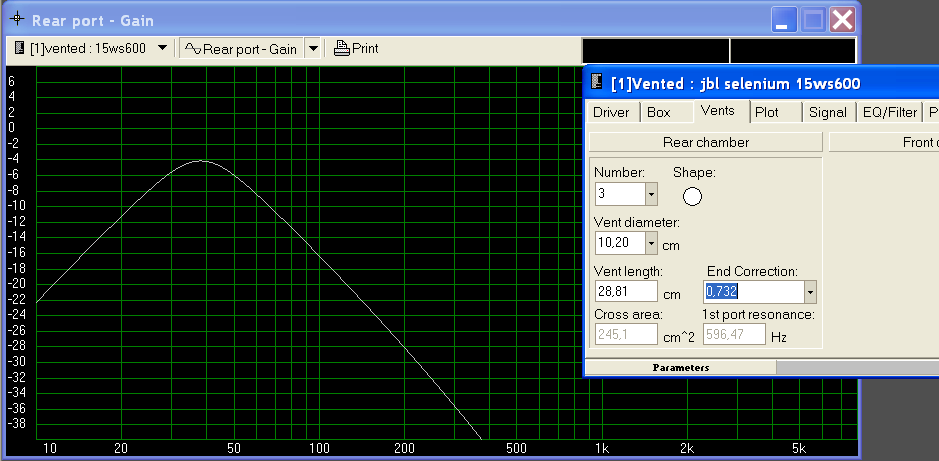This screenshot has width=939, height=461.
Task: Click the crosshair icon in Rear port title bar
Action: click(x=17, y=19)
